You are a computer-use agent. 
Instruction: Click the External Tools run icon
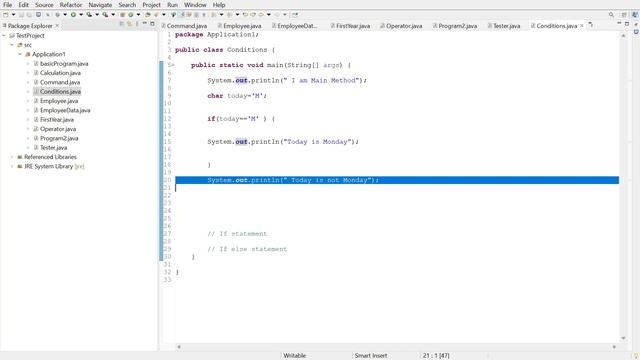(105, 15)
